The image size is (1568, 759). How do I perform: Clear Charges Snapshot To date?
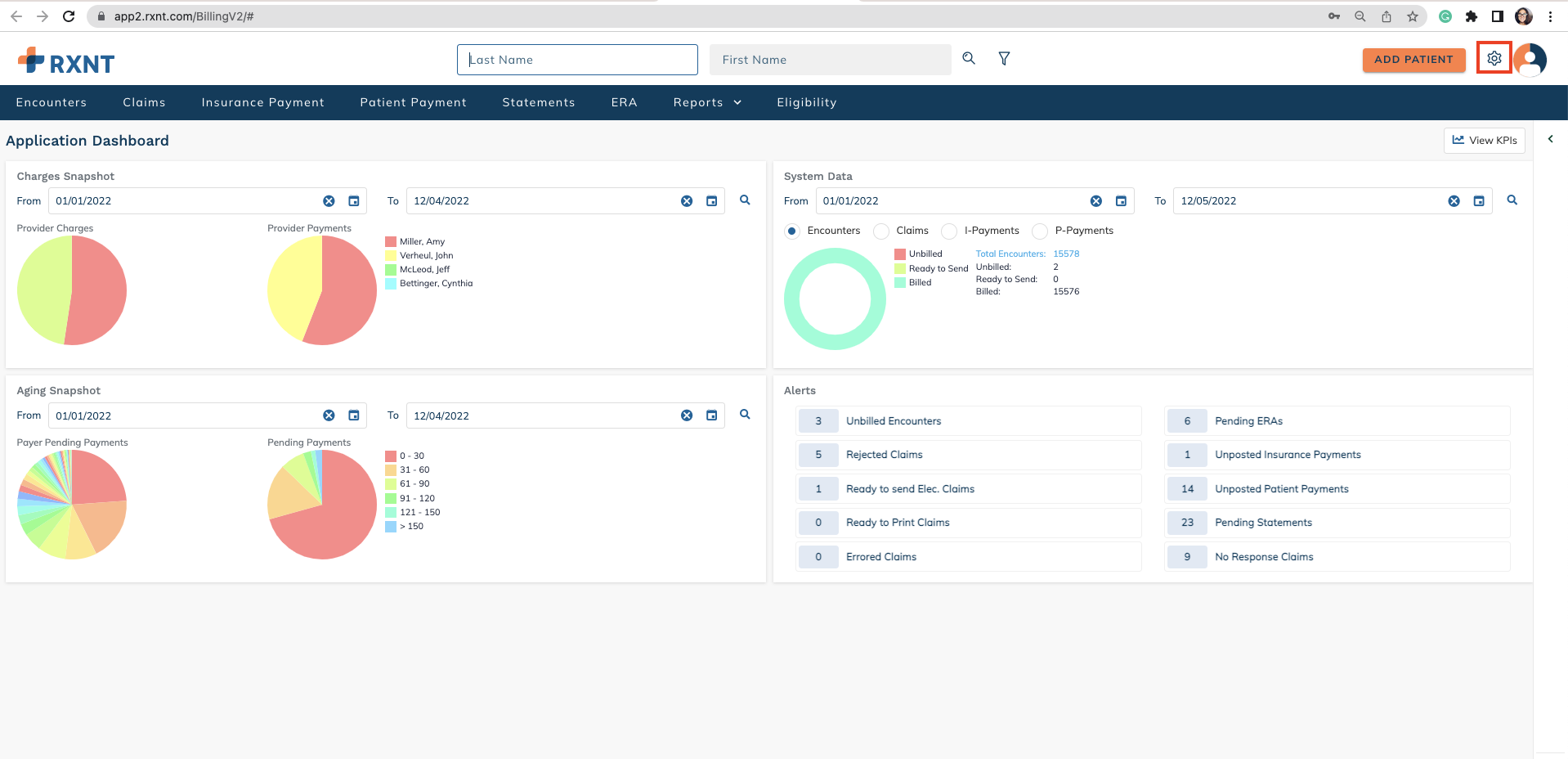(x=687, y=201)
